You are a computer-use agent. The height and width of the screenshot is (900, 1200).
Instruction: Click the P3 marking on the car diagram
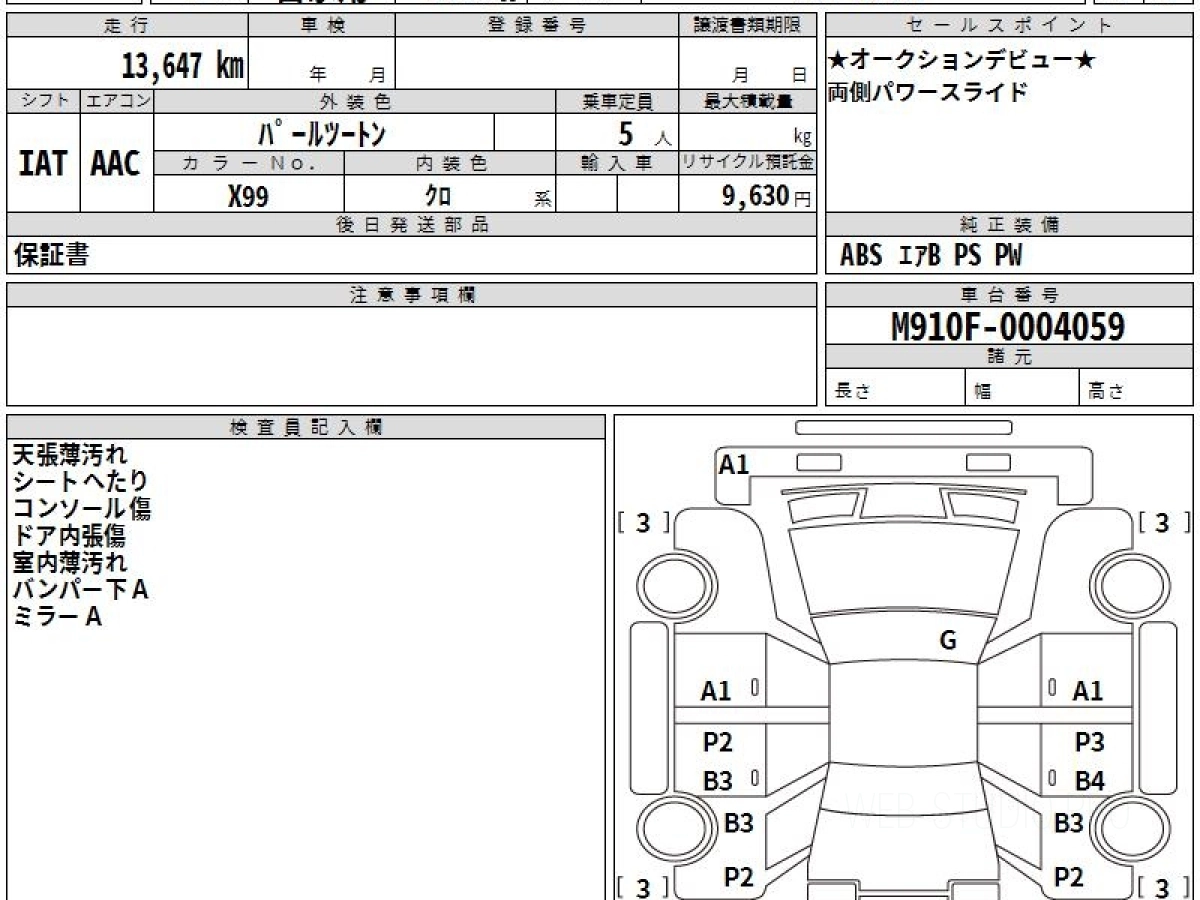(1089, 742)
